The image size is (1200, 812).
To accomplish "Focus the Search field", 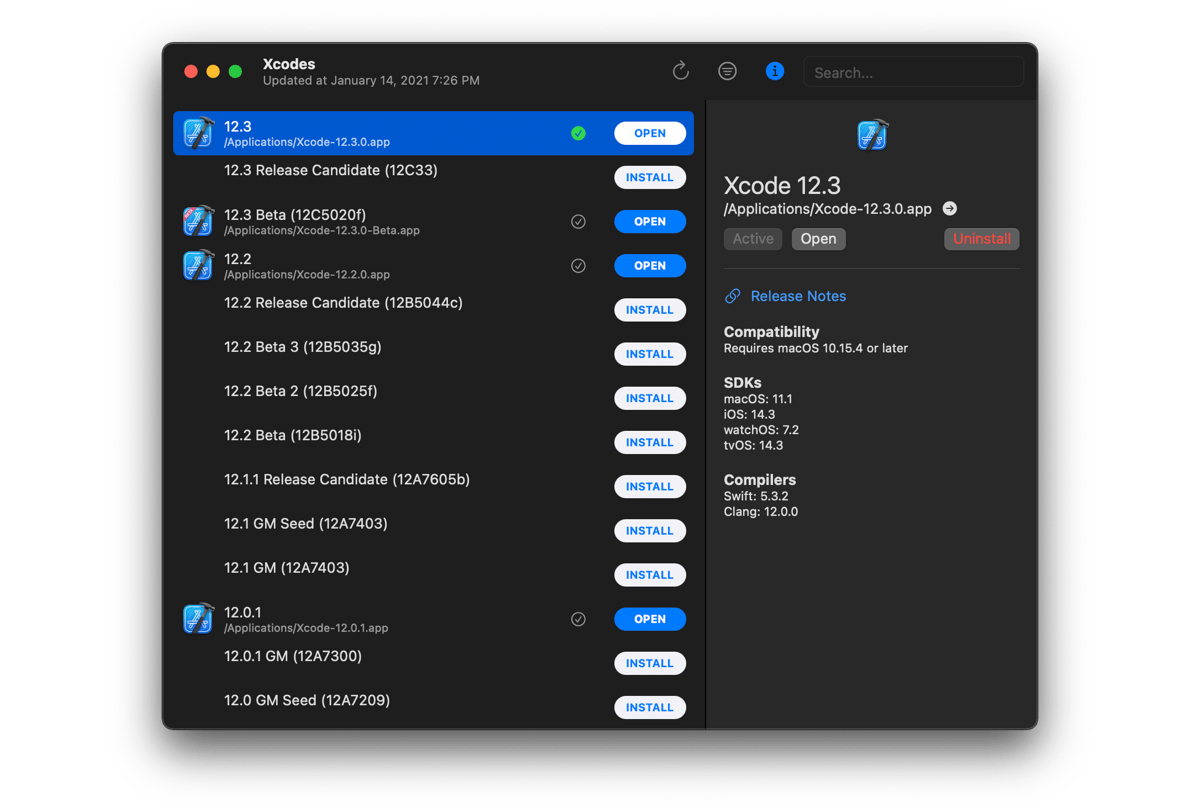I will (x=913, y=72).
